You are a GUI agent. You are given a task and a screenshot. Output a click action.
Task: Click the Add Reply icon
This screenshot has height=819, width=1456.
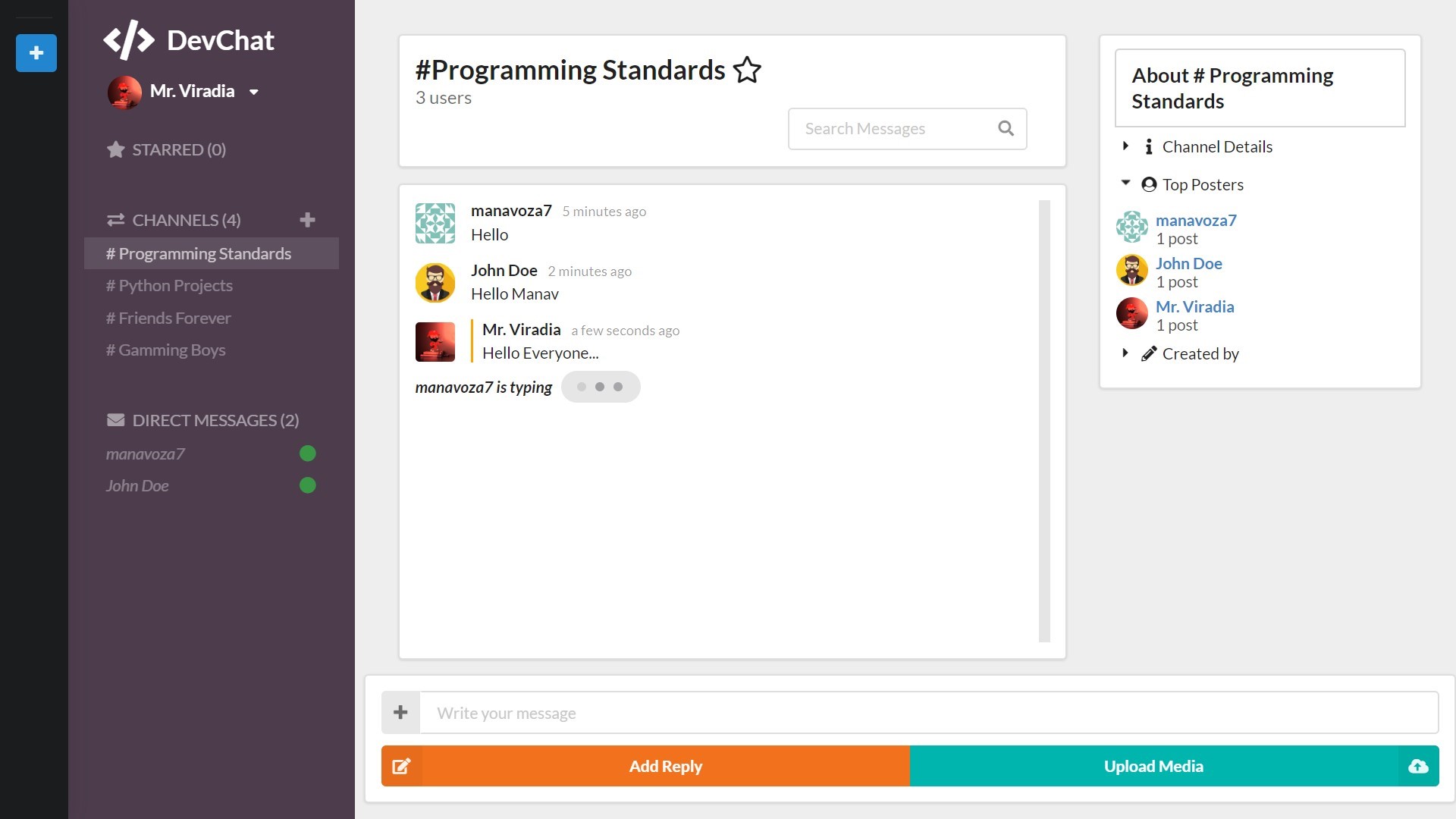400,766
